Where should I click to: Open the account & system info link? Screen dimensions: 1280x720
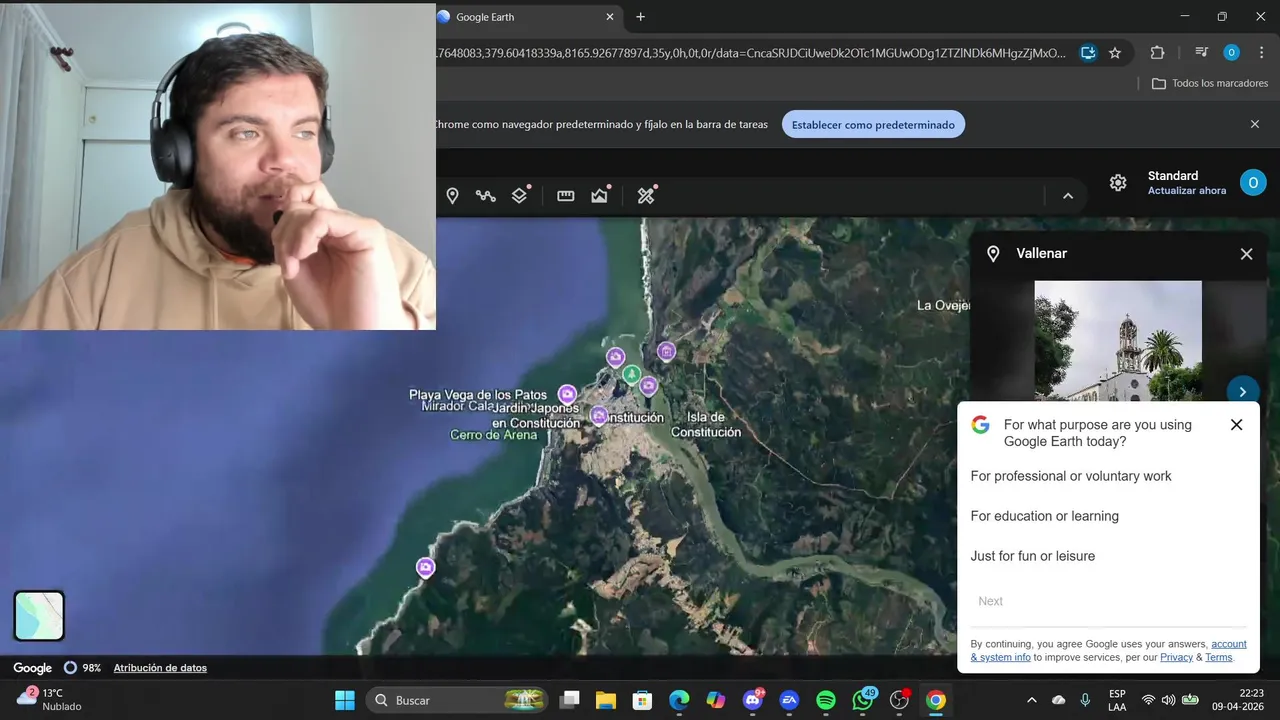(1109, 651)
